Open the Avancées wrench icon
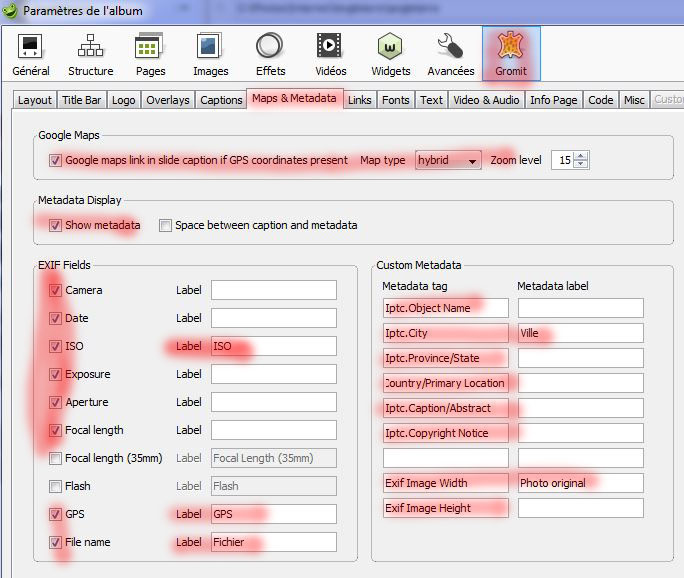 [x=450, y=54]
